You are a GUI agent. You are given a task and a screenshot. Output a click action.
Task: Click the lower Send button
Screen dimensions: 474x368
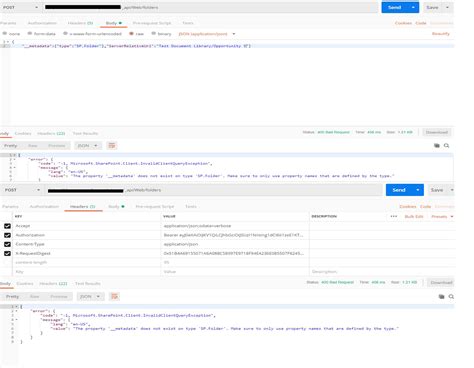click(x=399, y=190)
